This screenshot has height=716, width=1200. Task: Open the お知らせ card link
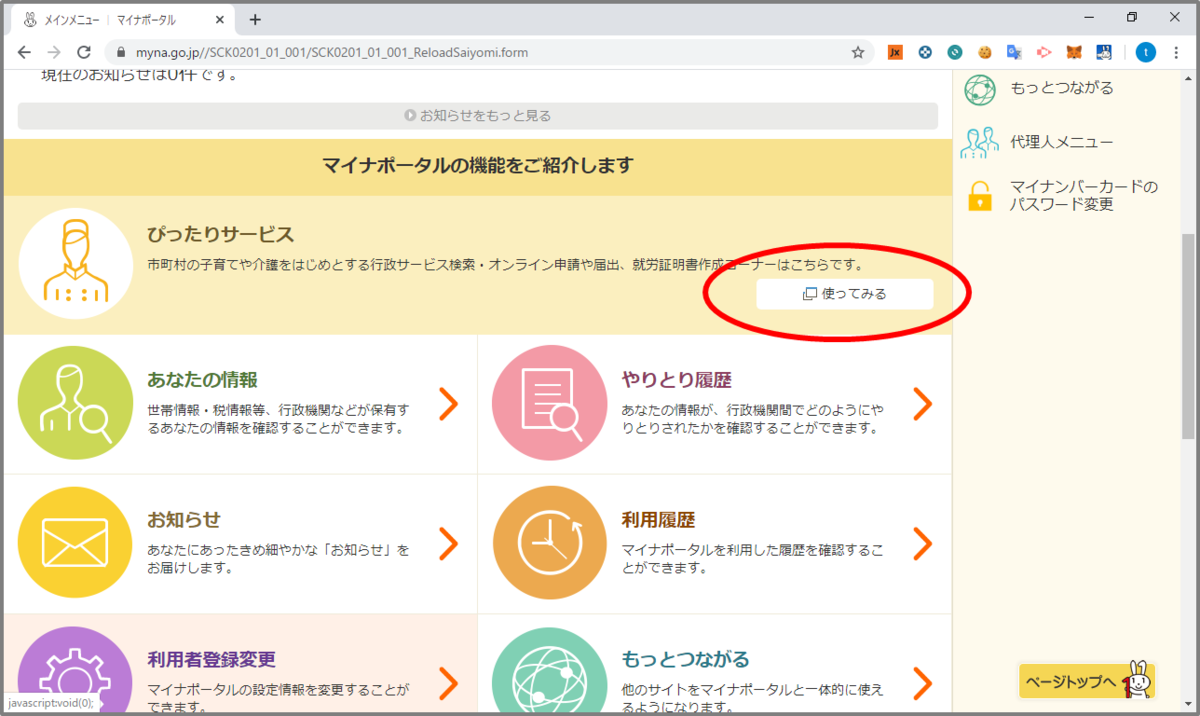coord(184,520)
